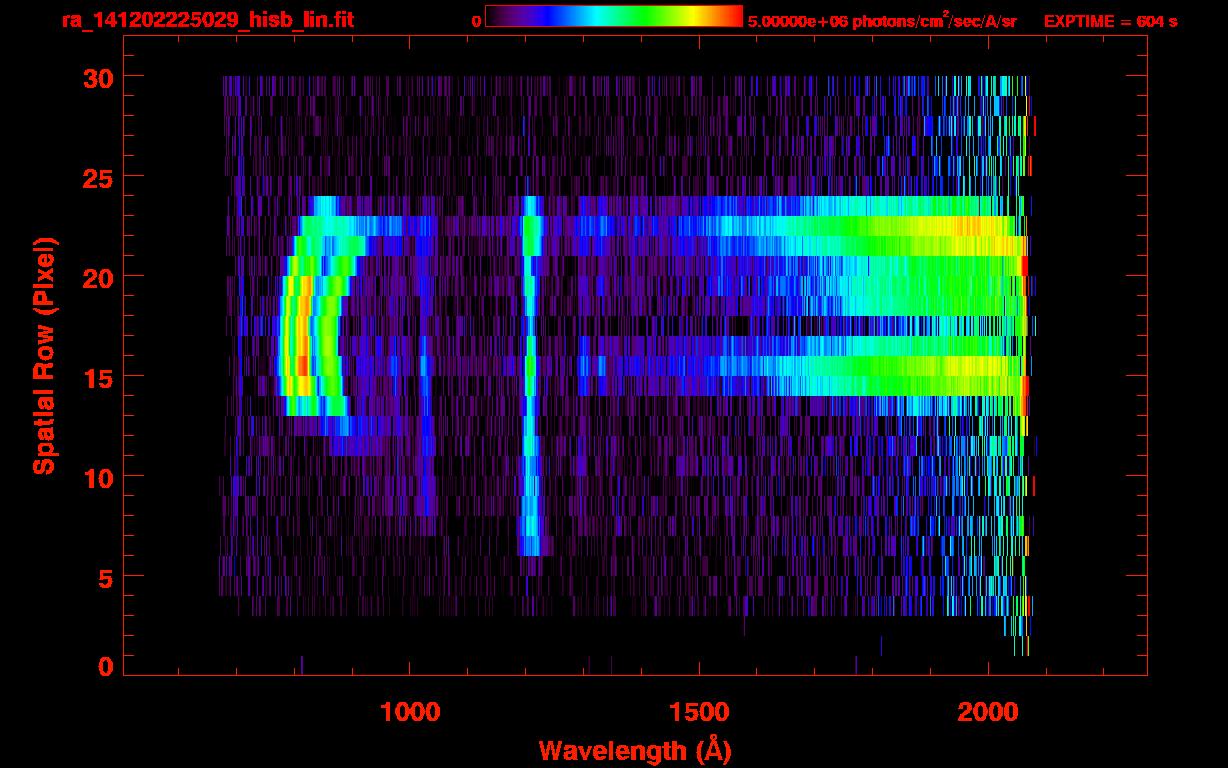Click the 2000 wavelength tick label
The width and height of the screenshot is (1228, 768).
click(x=989, y=712)
